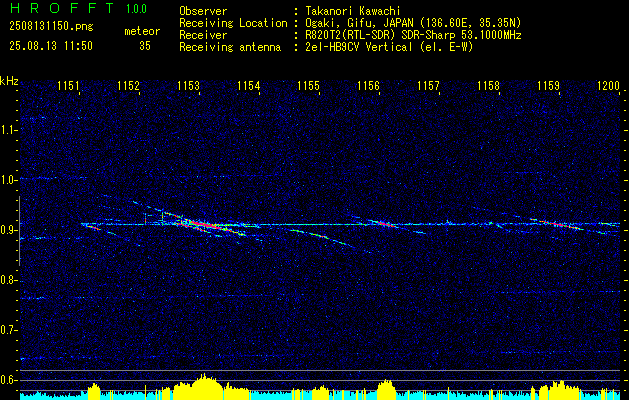
Task: Click time marker 1155
Action: tap(308, 85)
